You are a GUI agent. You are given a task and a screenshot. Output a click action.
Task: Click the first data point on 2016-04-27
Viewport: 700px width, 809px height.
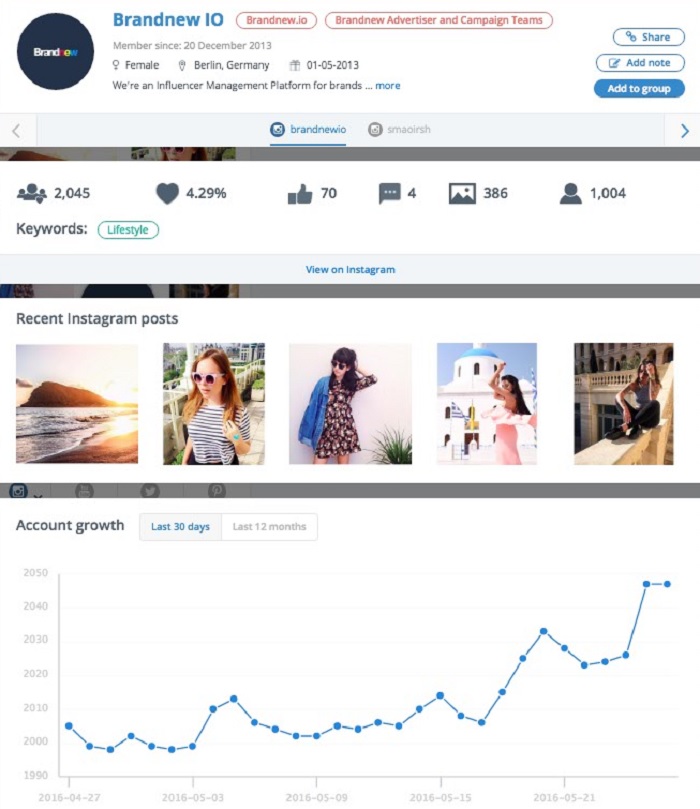pos(69,726)
